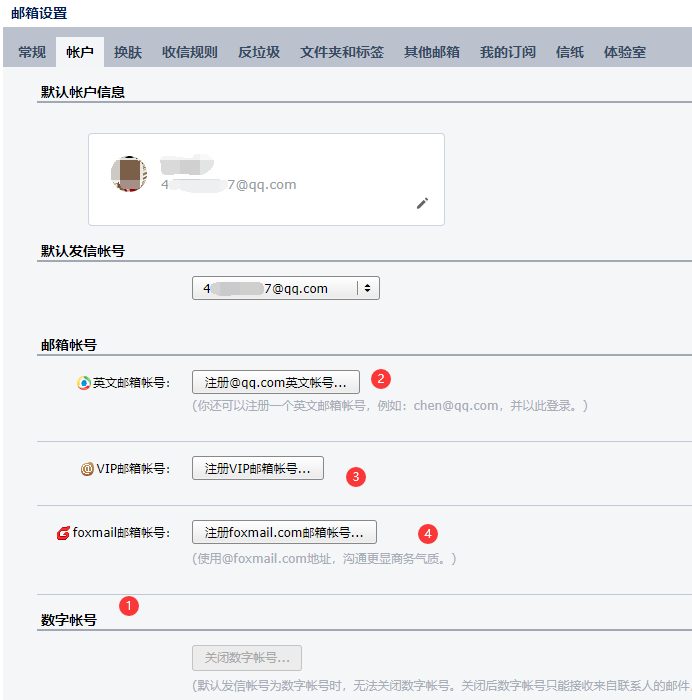The image size is (692, 700).
Task: Click the disabled 关闭数字帐号 button
Action: click(247, 658)
